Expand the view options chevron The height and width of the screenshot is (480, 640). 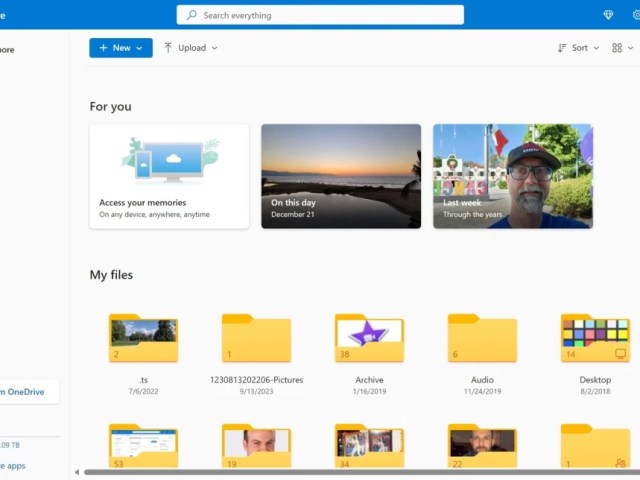630,48
